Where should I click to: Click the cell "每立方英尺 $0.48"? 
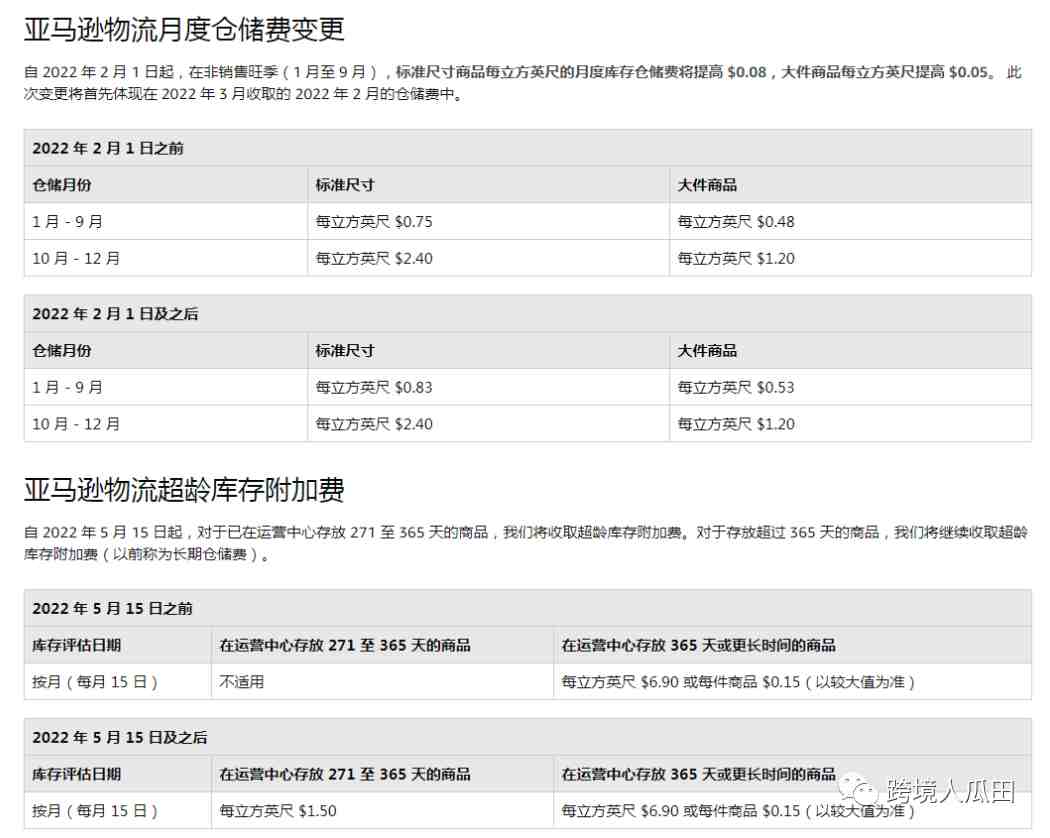pyautogui.click(x=850, y=222)
